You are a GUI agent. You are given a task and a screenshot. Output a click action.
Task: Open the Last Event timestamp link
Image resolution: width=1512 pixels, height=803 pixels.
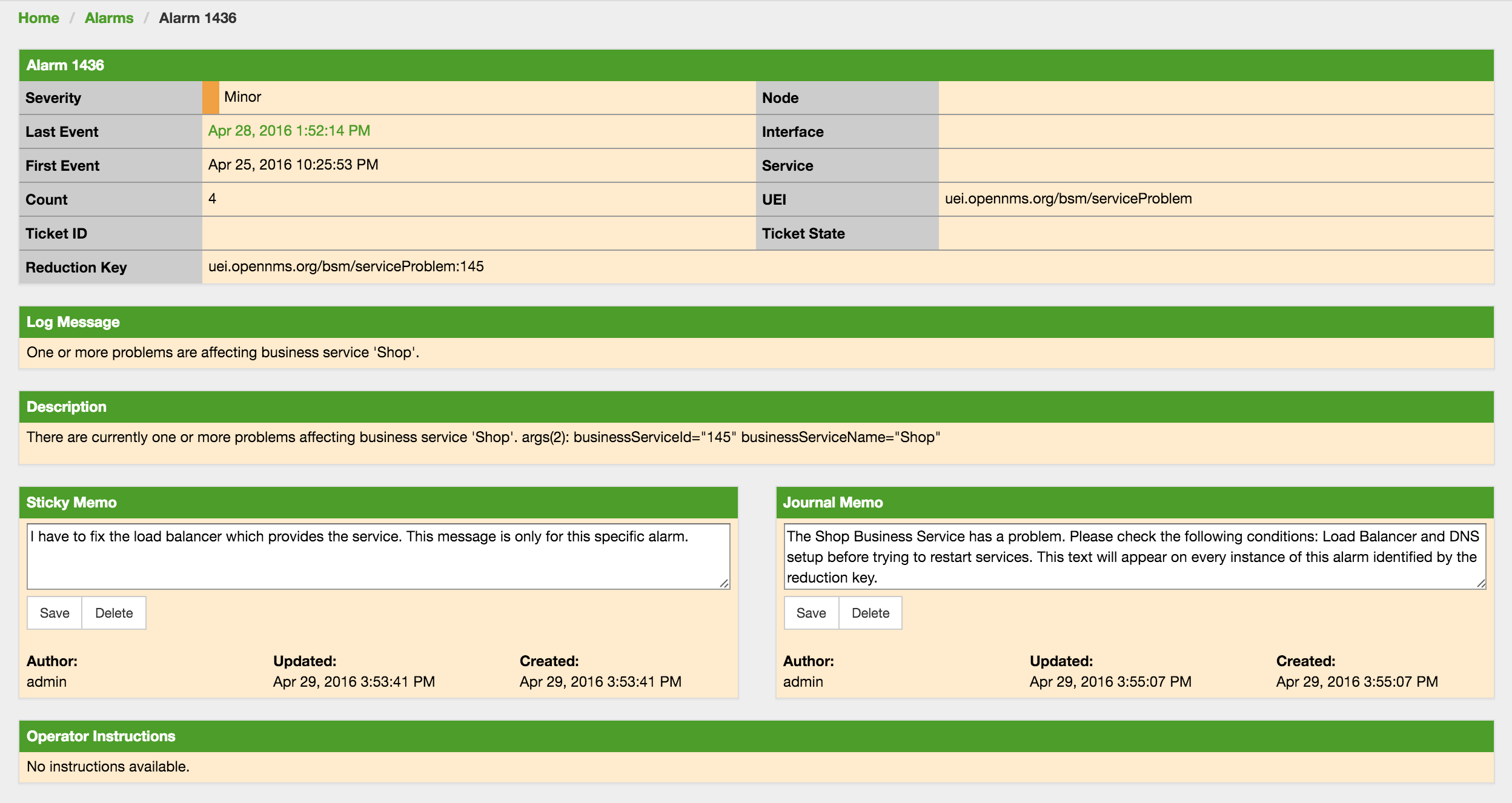click(x=288, y=130)
